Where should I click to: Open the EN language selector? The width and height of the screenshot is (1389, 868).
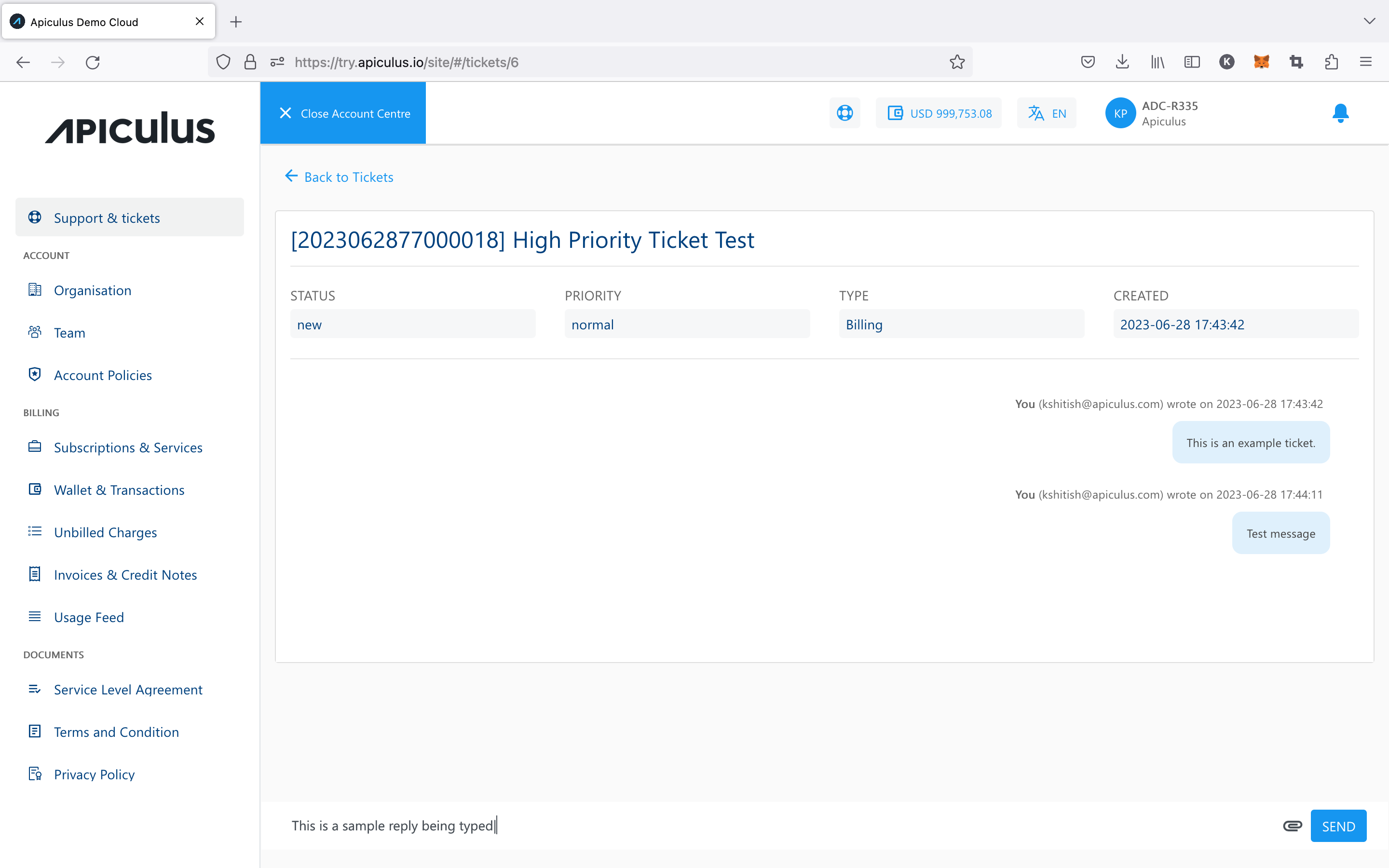[x=1047, y=113]
